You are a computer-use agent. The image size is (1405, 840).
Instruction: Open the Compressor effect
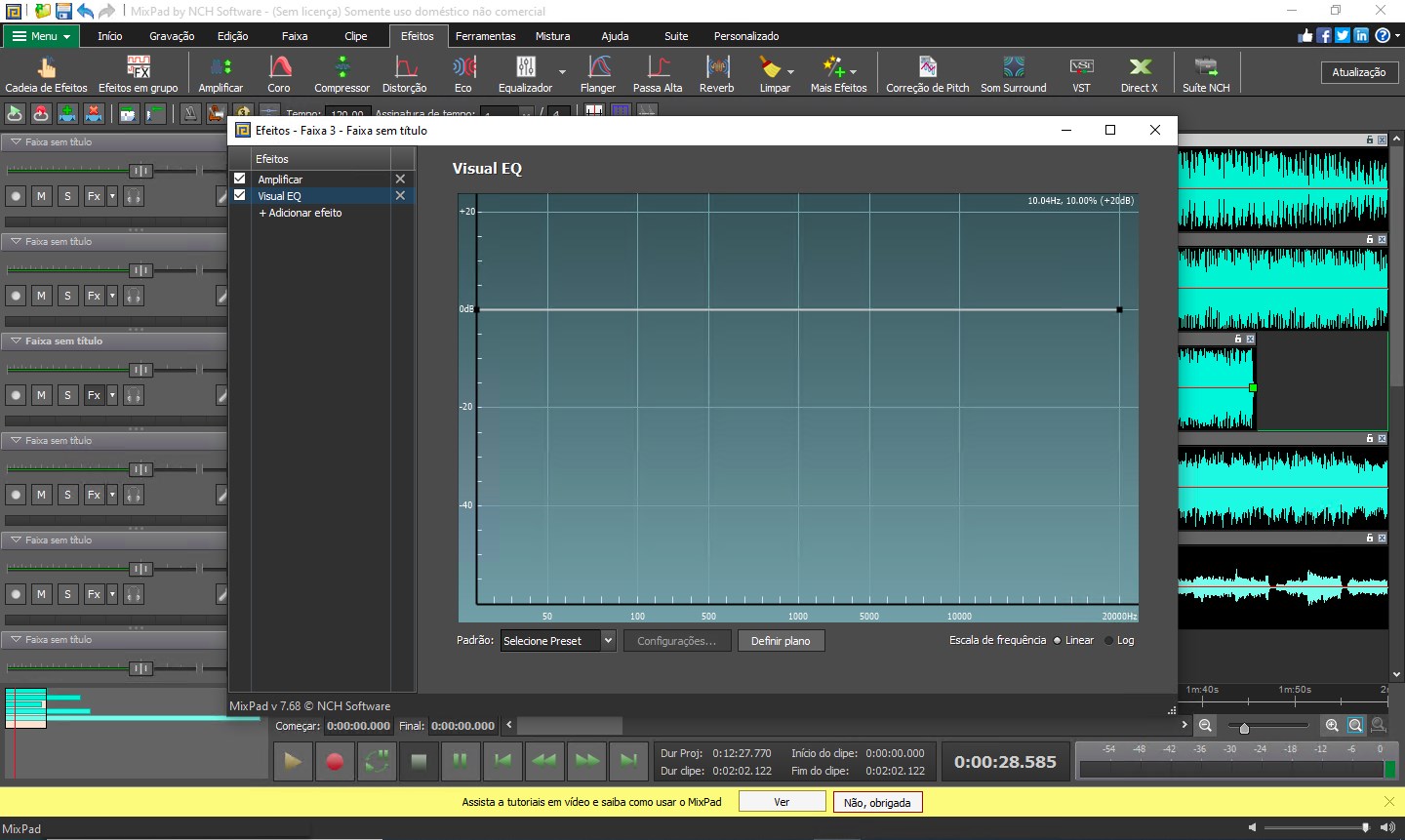click(341, 71)
